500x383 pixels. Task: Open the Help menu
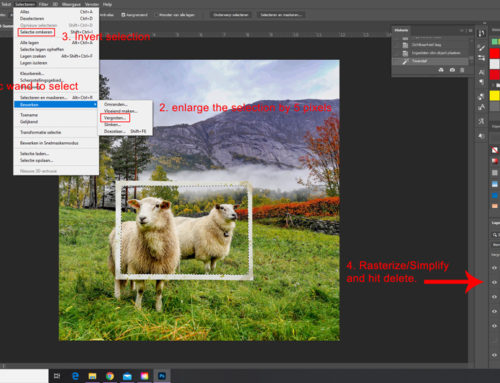point(107,4)
